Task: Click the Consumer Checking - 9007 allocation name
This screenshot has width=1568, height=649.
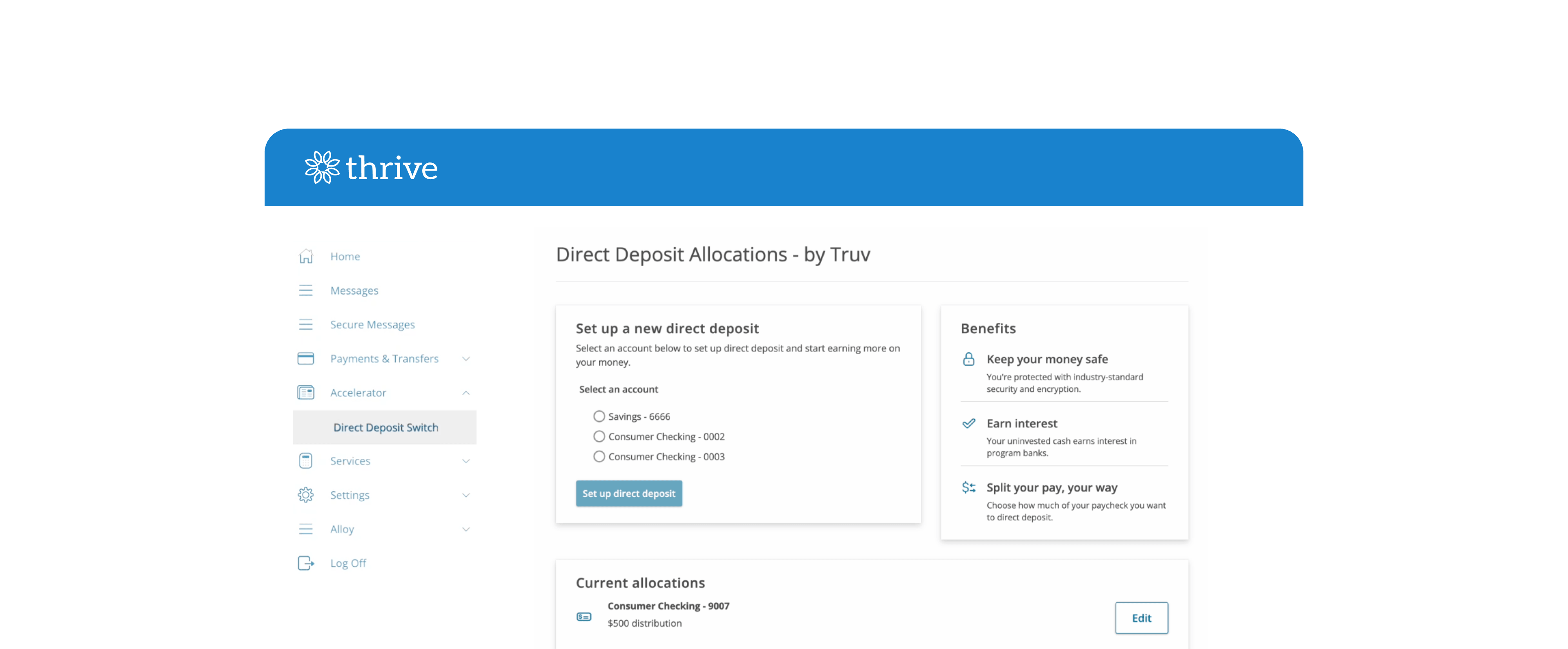Action: pyautogui.click(x=668, y=606)
